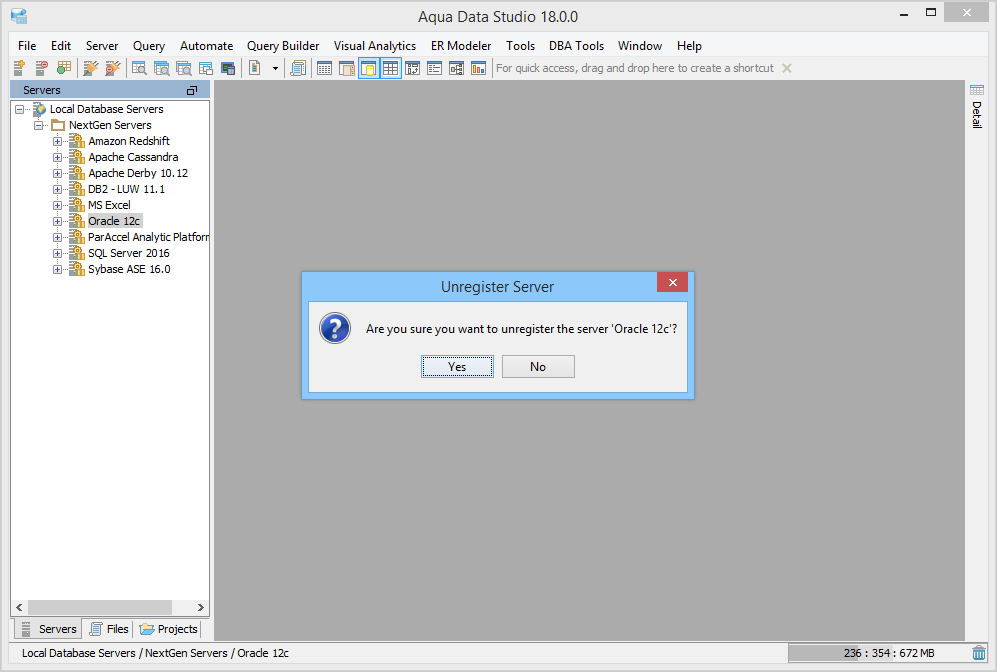
Task: Click the form list view toolbar icon
Action: (x=434, y=68)
